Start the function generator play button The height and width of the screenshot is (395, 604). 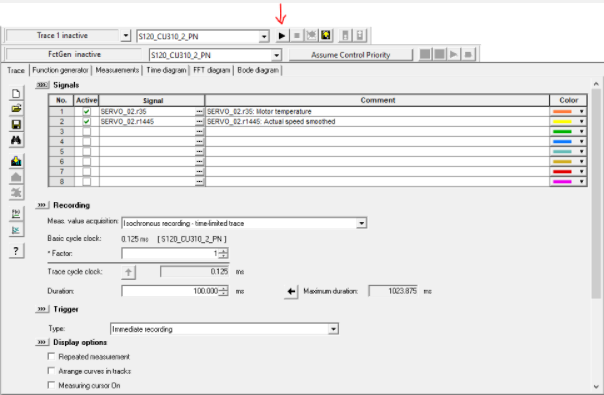click(x=454, y=54)
